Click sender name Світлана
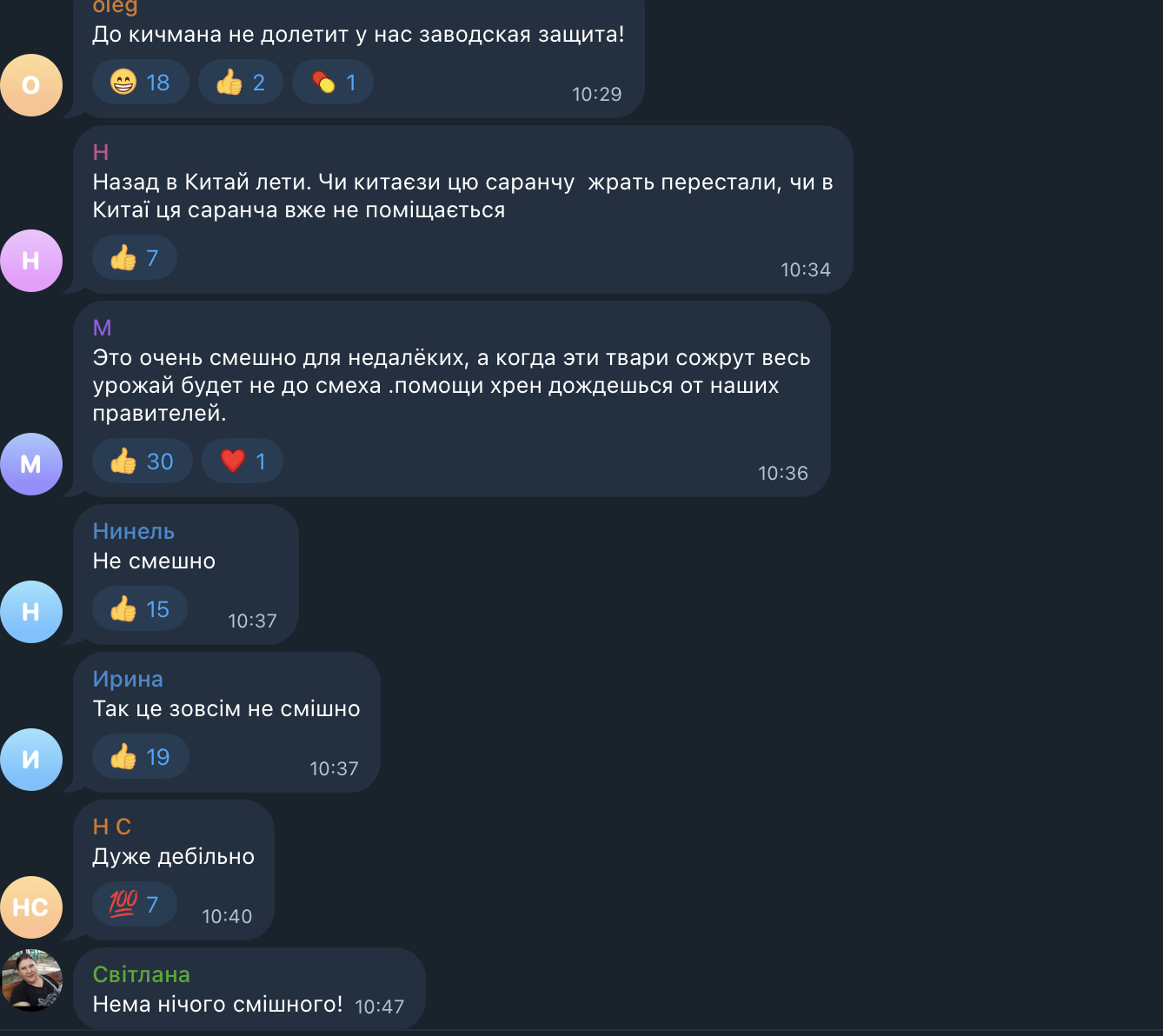 pyautogui.click(x=141, y=974)
